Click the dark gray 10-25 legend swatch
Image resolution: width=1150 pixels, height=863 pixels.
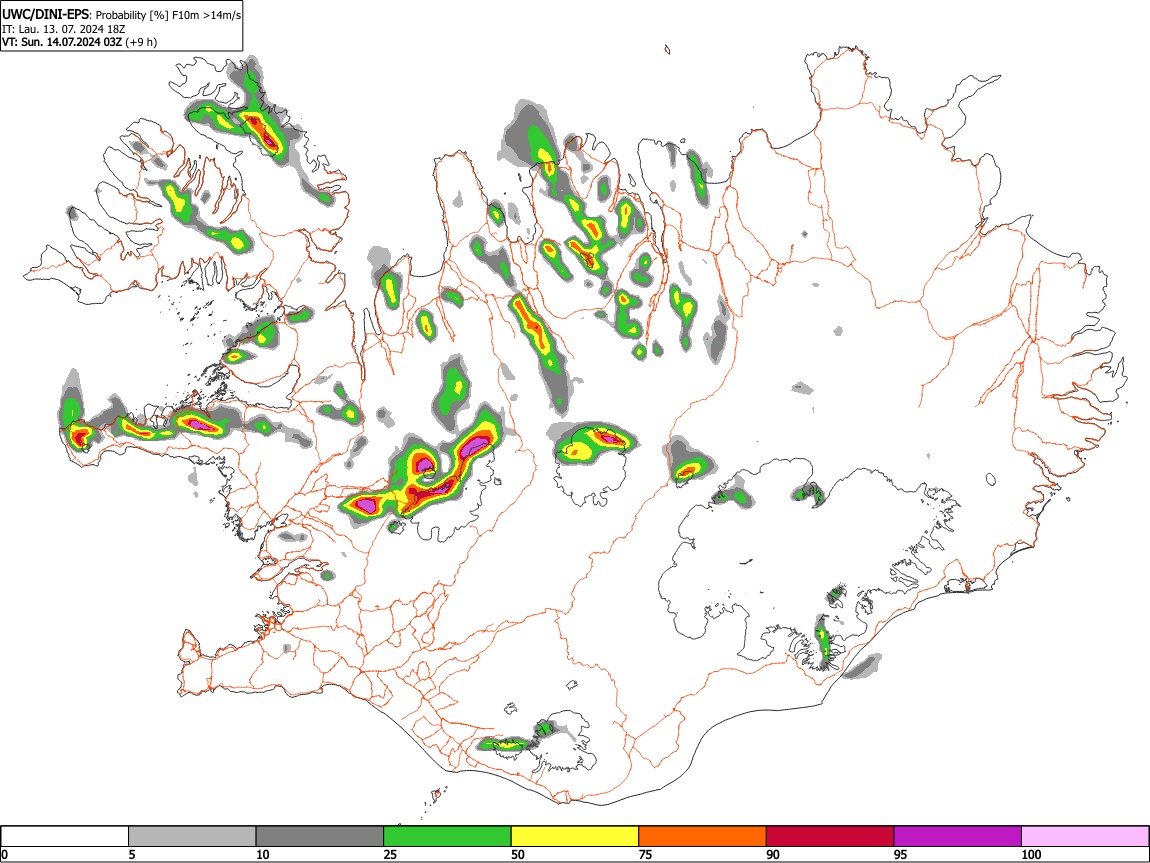pyautogui.click(x=320, y=837)
